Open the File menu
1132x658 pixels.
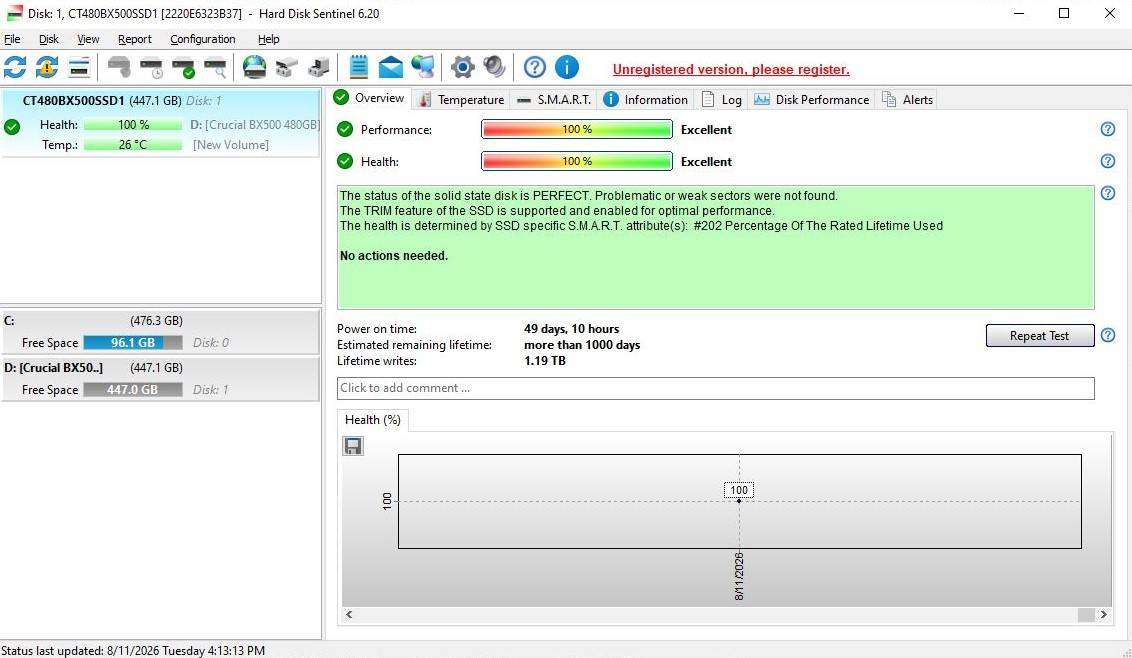[12, 39]
